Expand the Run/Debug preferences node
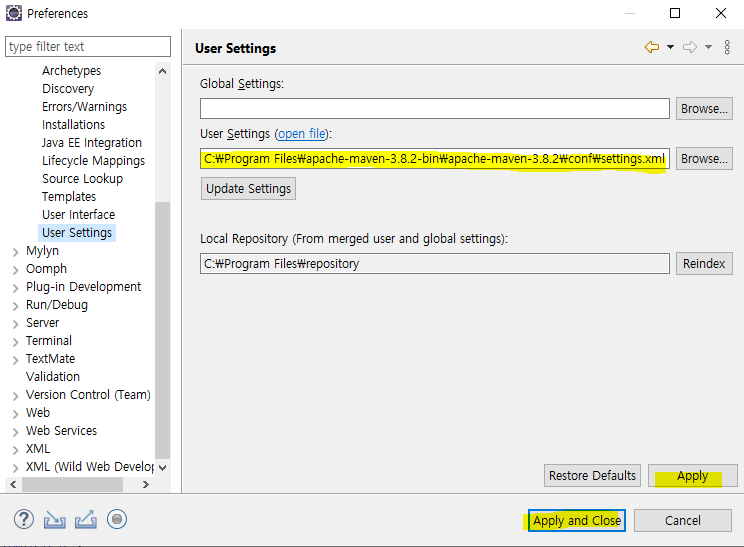Screen dimensions: 744x547 [x=15, y=305]
